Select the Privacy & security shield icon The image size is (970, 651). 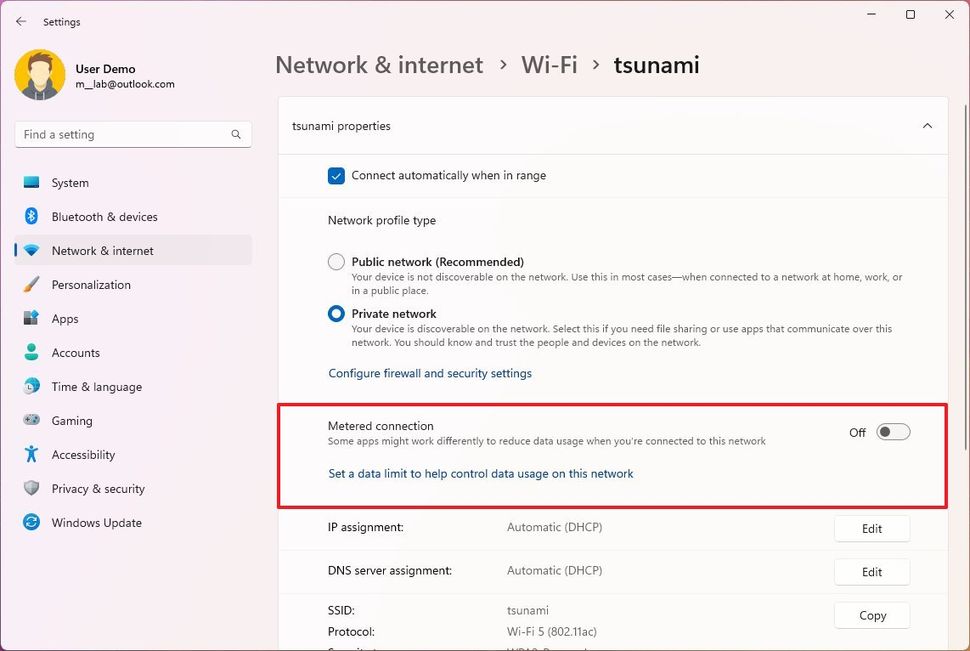(30, 489)
